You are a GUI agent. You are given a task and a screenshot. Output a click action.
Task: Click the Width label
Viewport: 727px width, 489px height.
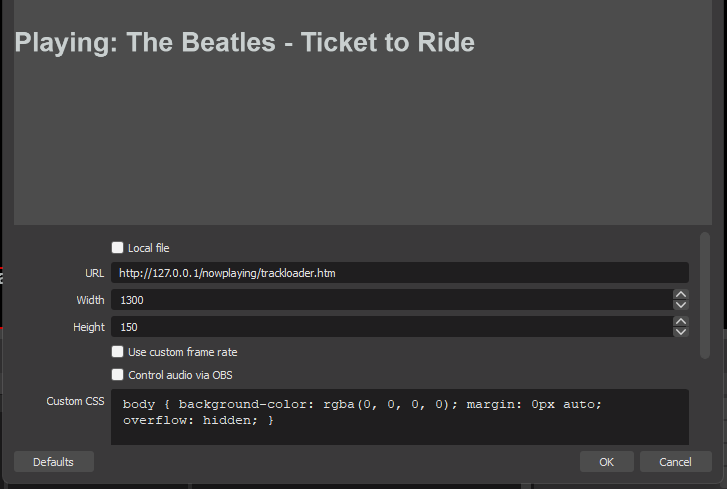point(90,300)
